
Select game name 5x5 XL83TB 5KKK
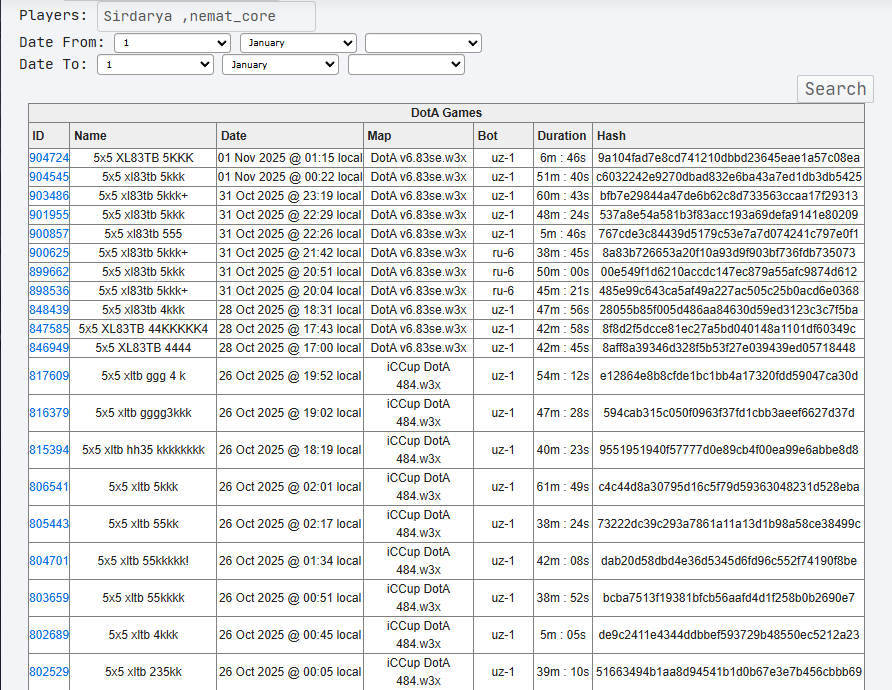coord(143,158)
